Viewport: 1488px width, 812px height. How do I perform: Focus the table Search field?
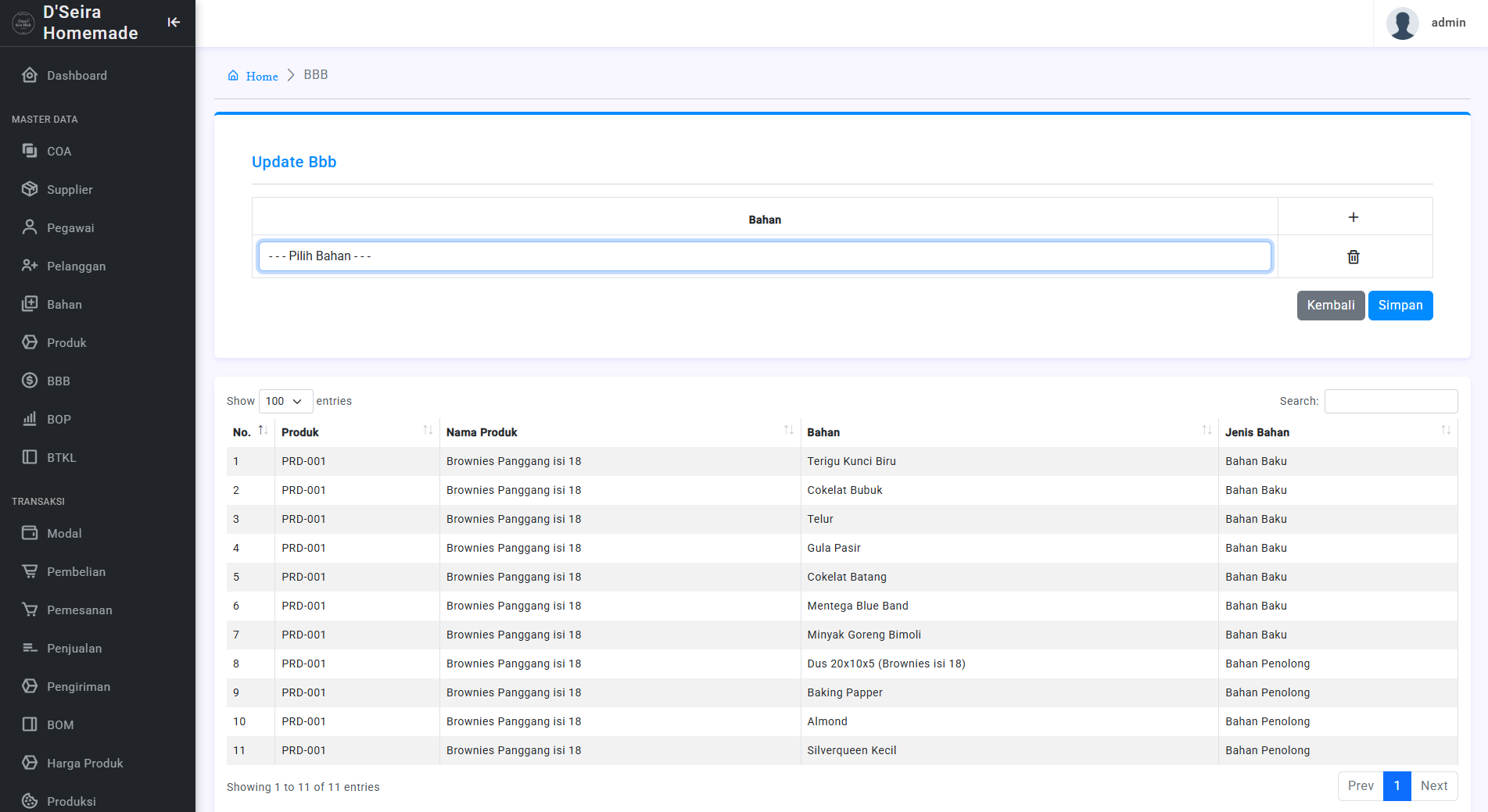tap(1391, 401)
